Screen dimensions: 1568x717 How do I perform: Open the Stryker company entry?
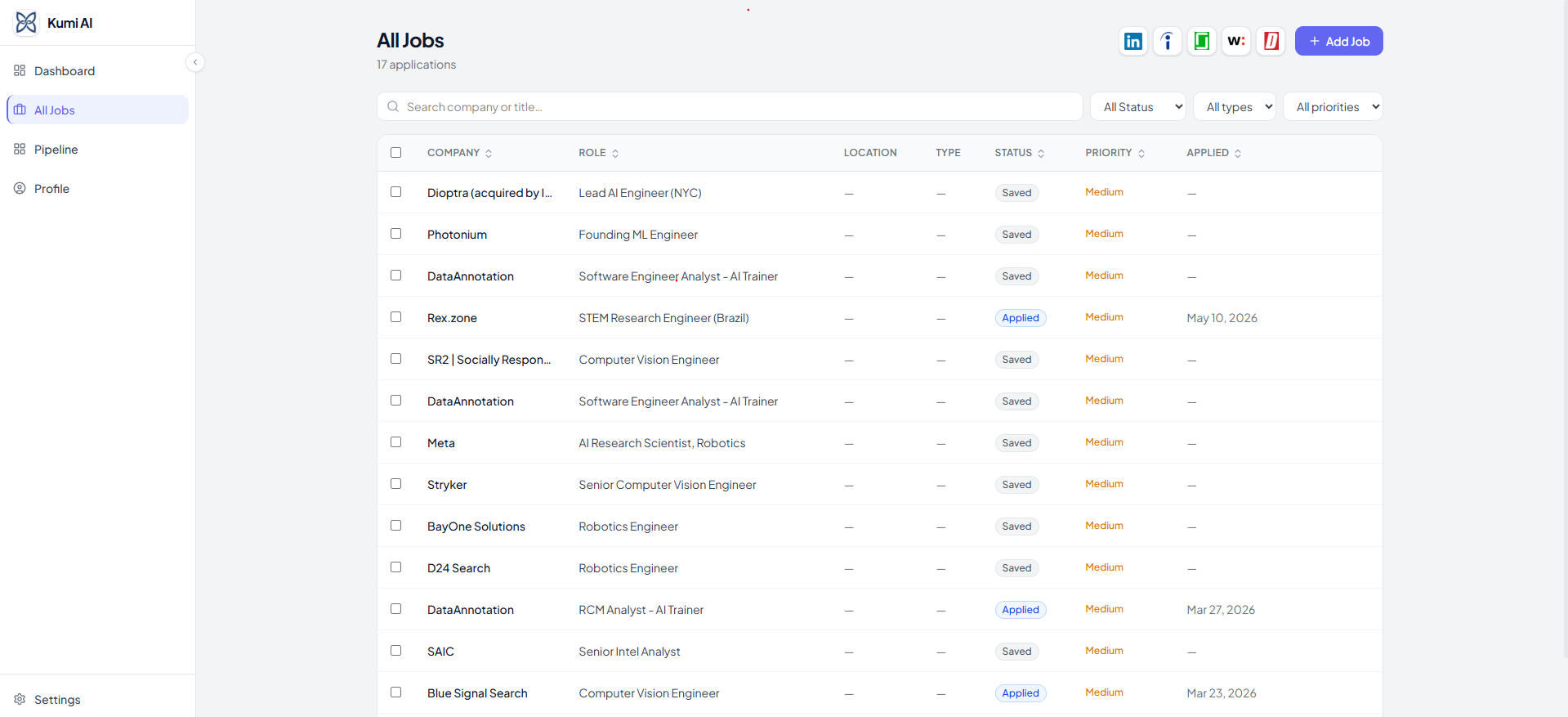tap(447, 485)
